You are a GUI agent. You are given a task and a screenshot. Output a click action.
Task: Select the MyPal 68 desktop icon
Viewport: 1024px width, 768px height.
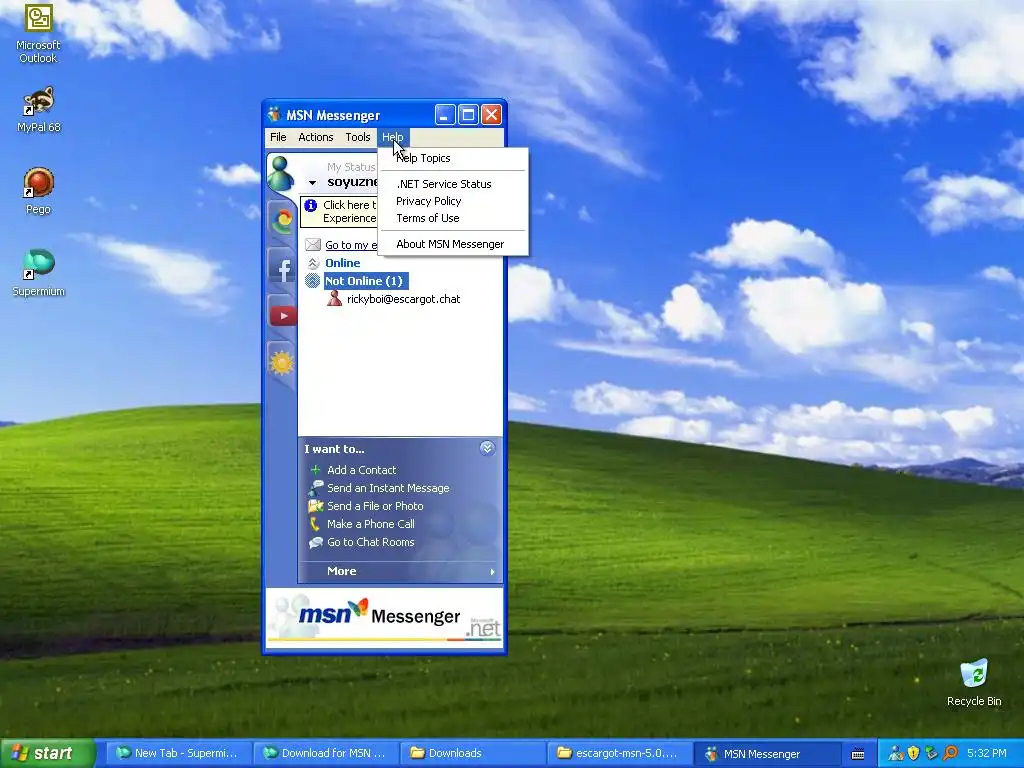coord(38,109)
